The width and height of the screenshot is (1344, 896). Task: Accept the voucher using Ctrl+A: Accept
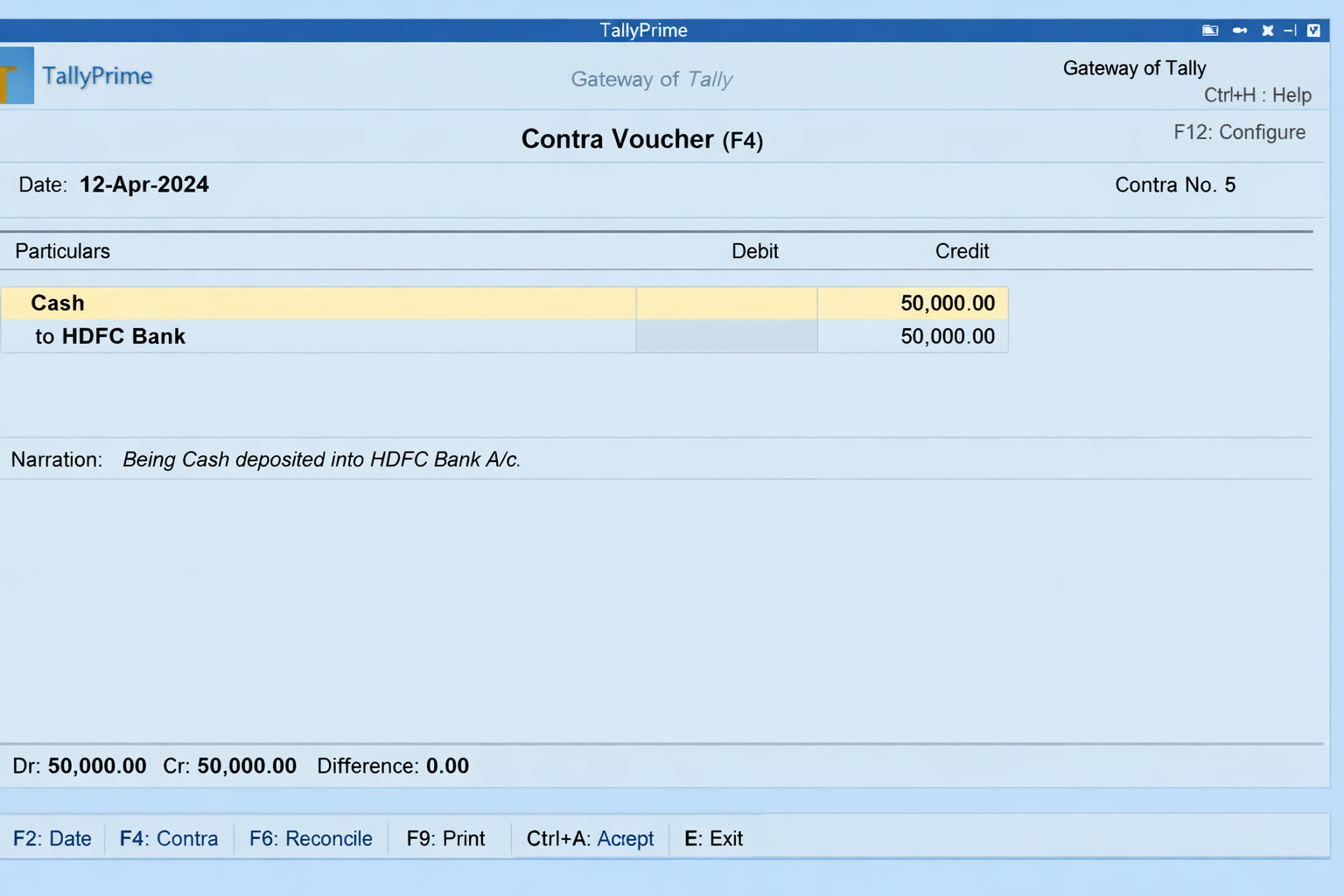tap(589, 838)
